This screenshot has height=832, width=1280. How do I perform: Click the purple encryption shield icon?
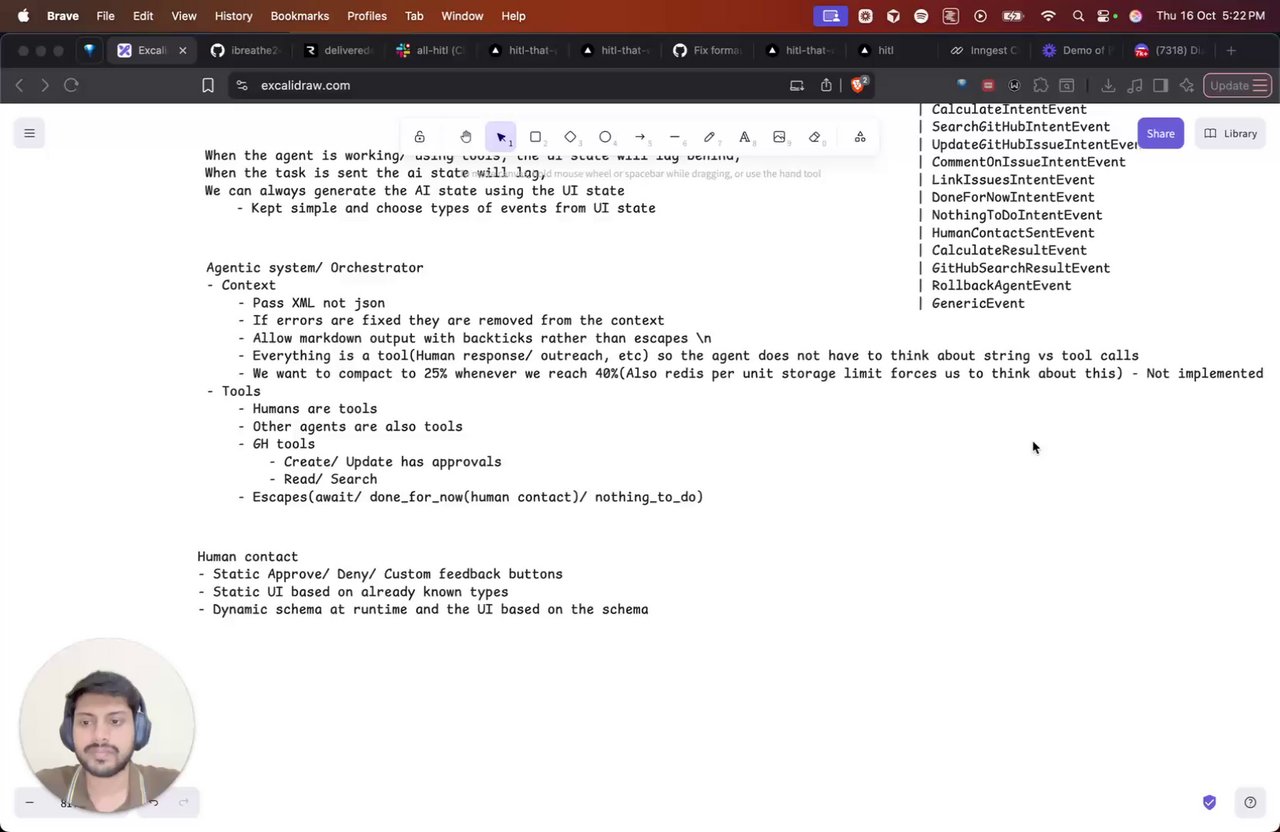point(1209,802)
